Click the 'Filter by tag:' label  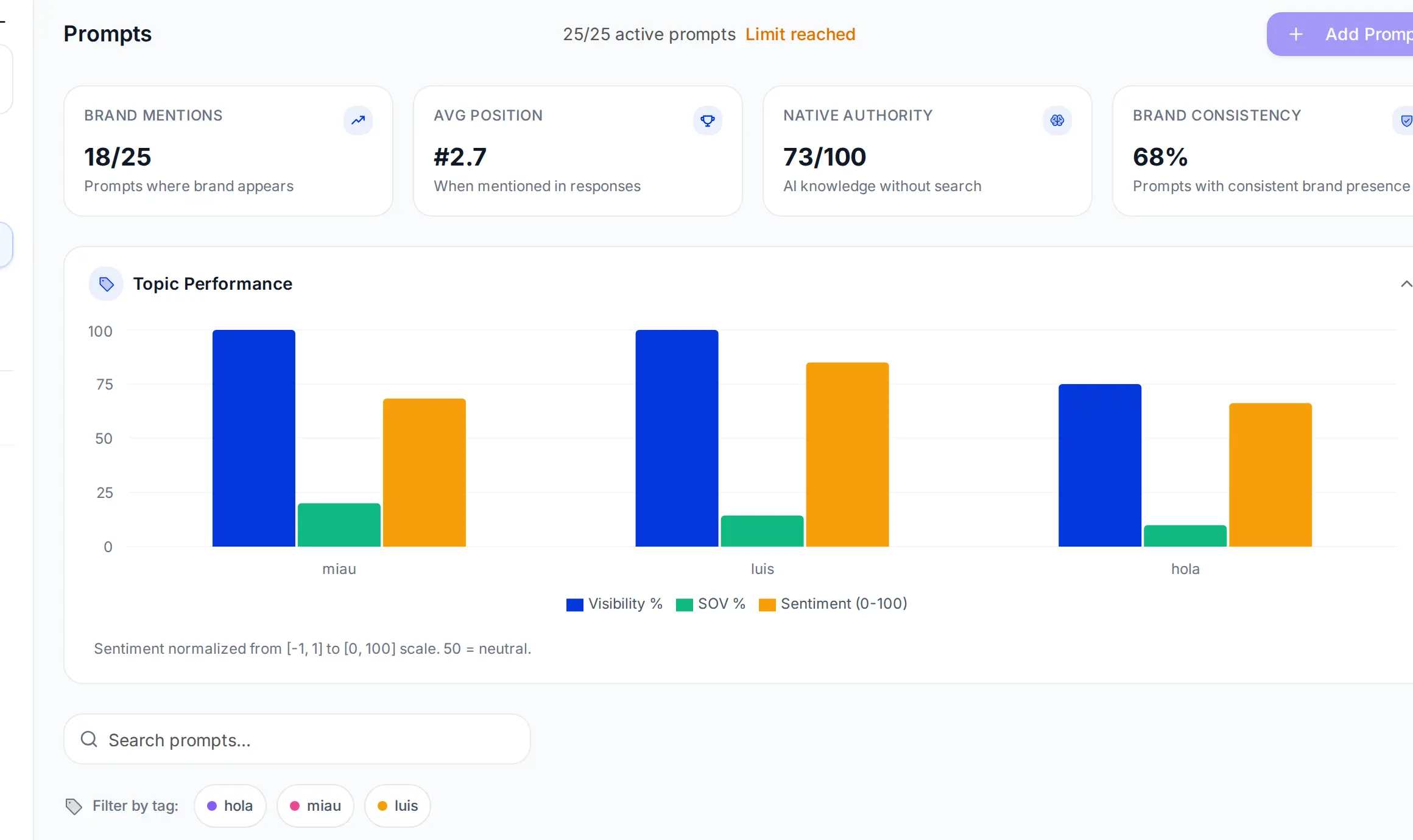(x=135, y=806)
